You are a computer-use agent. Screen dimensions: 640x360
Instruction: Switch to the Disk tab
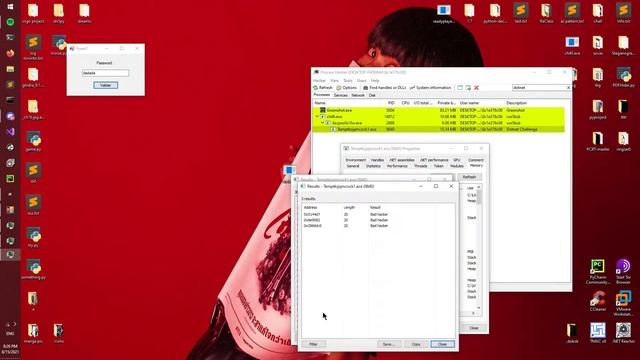click(372, 95)
